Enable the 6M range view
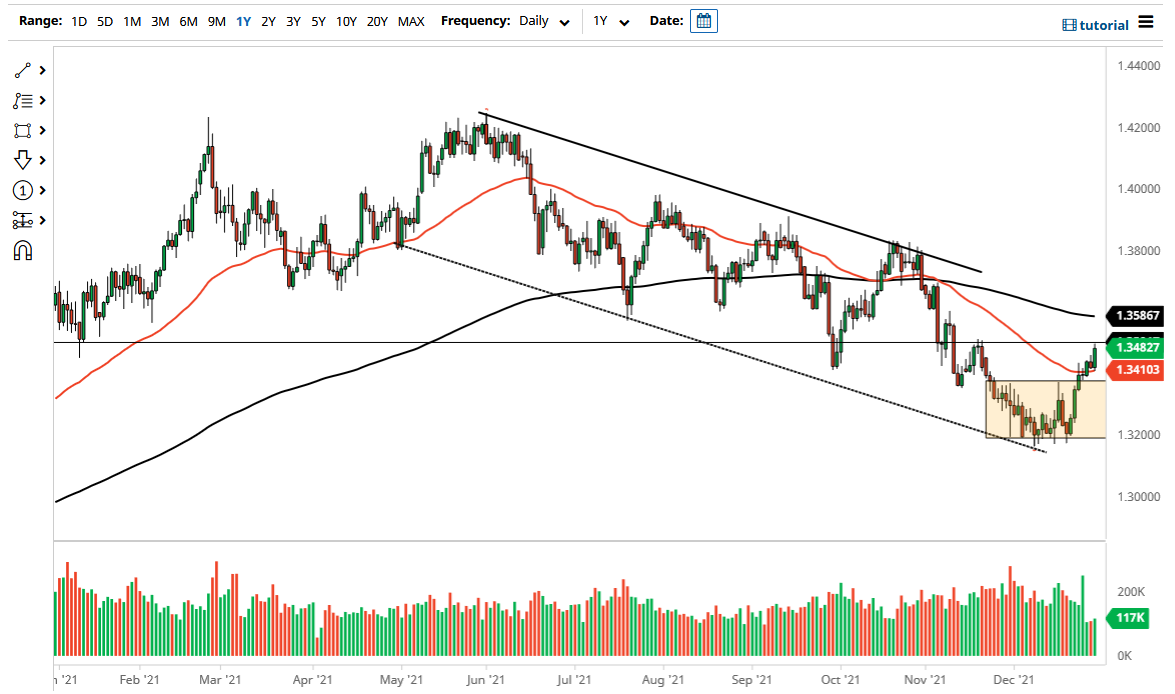The image size is (1175, 694). (186, 20)
